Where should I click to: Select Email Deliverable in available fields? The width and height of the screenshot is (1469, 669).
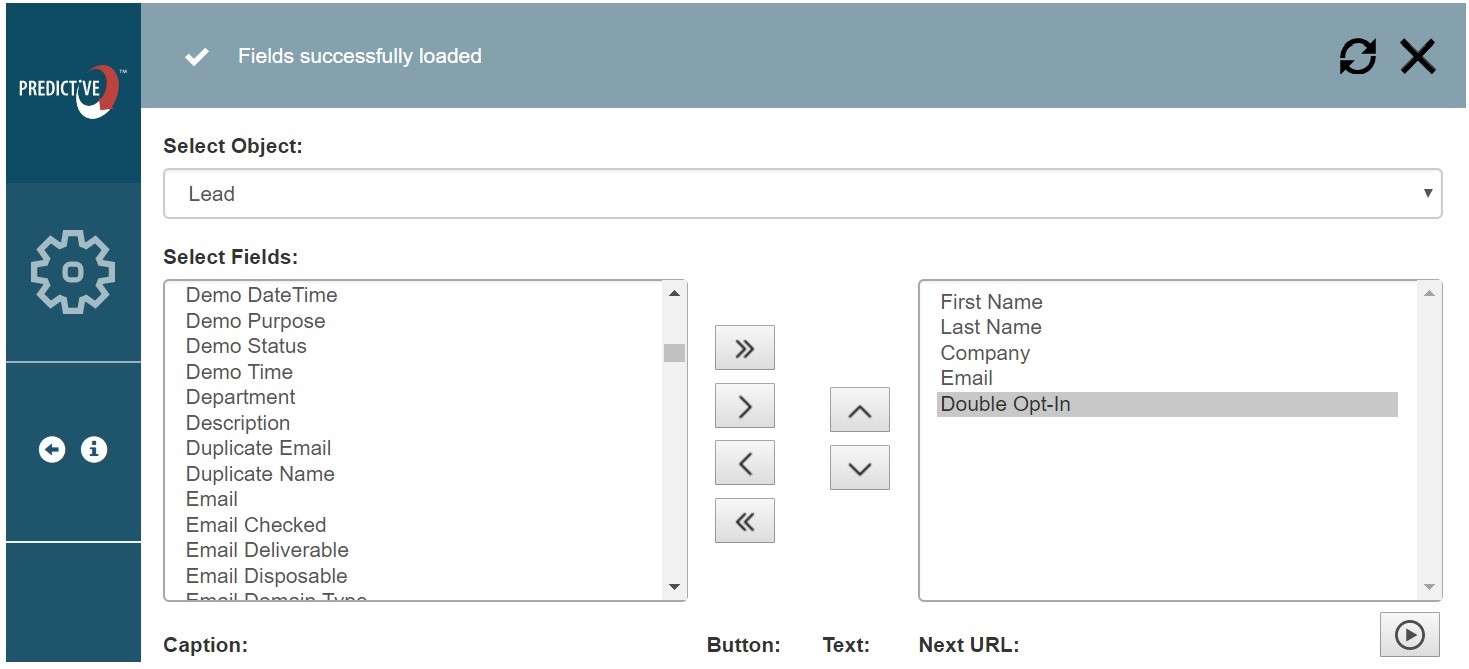coord(267,550)
